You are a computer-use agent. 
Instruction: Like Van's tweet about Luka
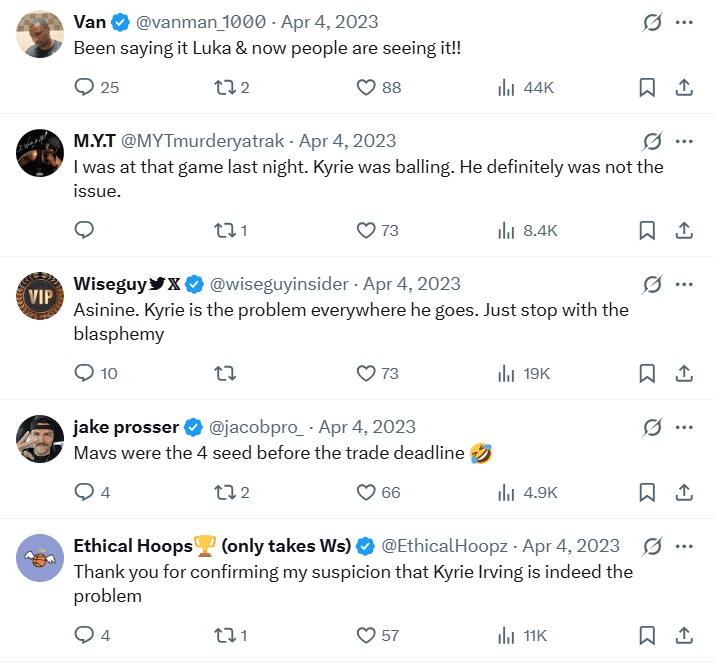(x=366, y=88)
